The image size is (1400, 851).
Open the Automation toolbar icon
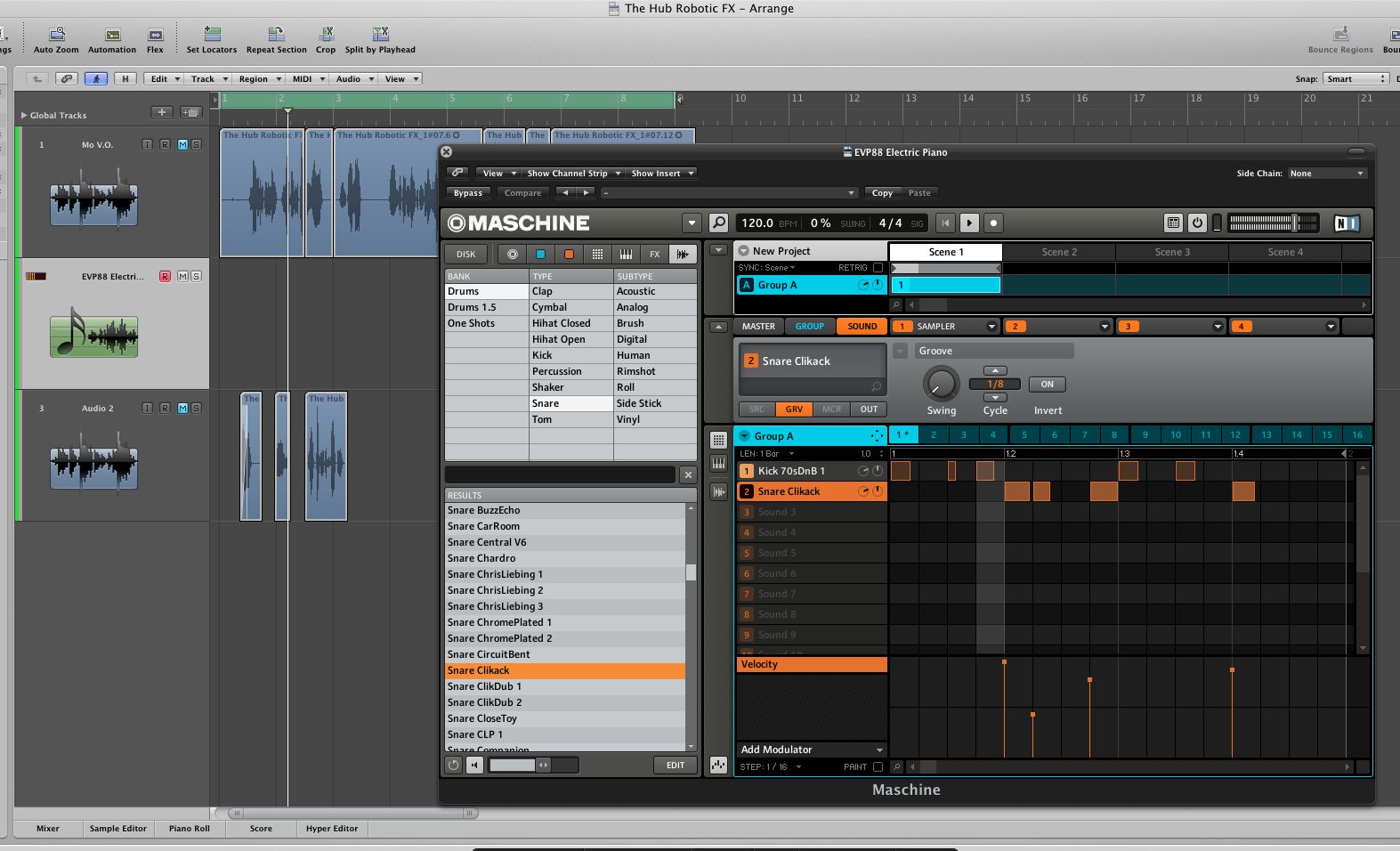tap(112, 35)
